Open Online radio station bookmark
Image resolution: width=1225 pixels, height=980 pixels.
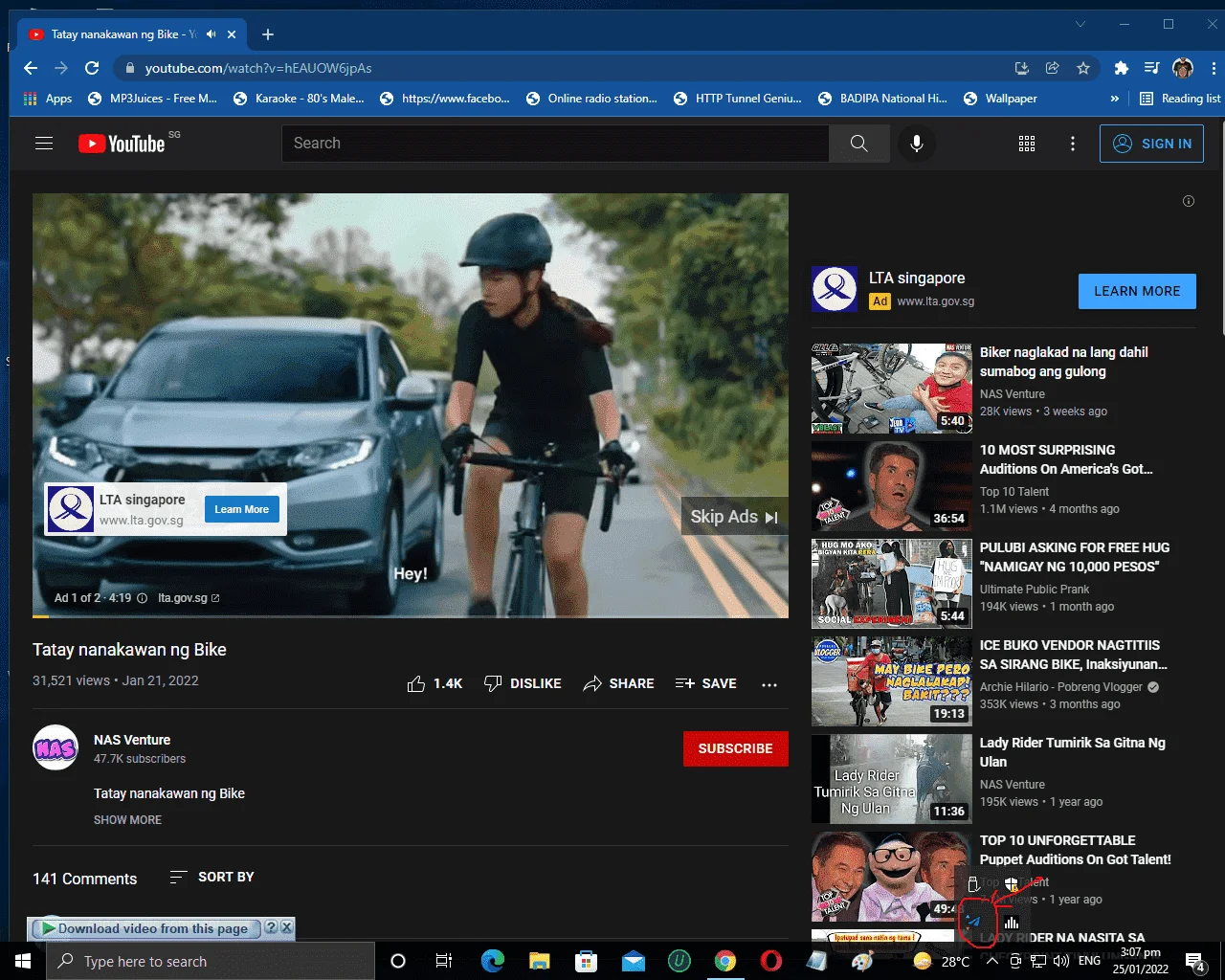pos(591,99)
